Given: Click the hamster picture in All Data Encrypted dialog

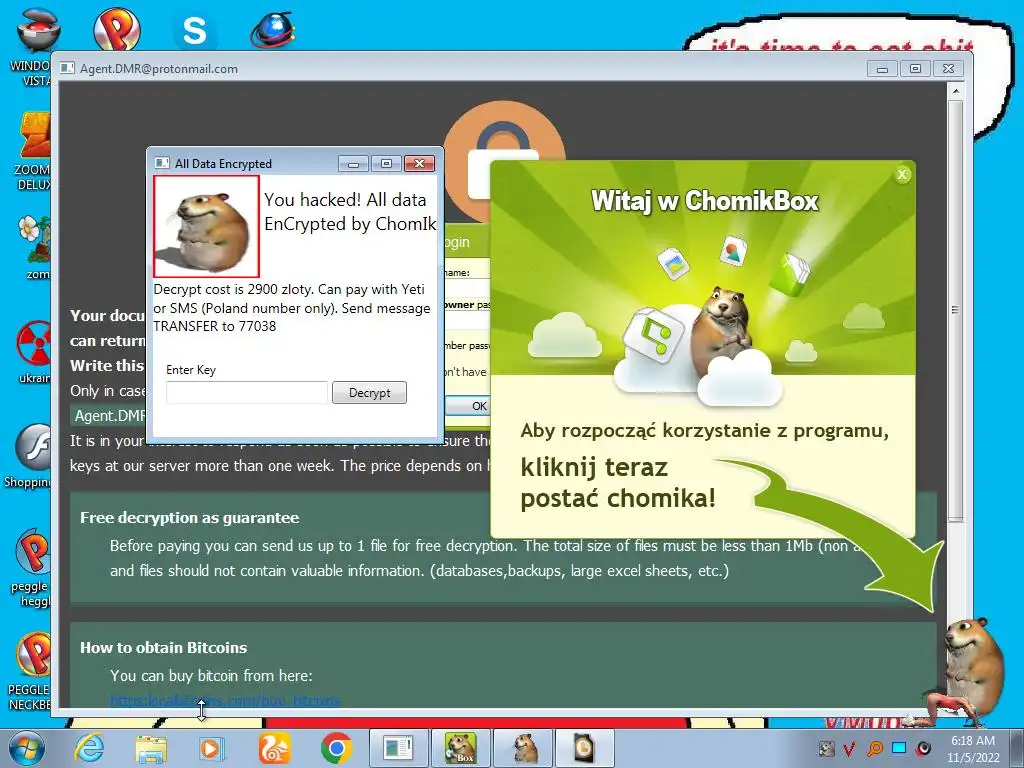Looking at the screenshot, I should point(206,226).
